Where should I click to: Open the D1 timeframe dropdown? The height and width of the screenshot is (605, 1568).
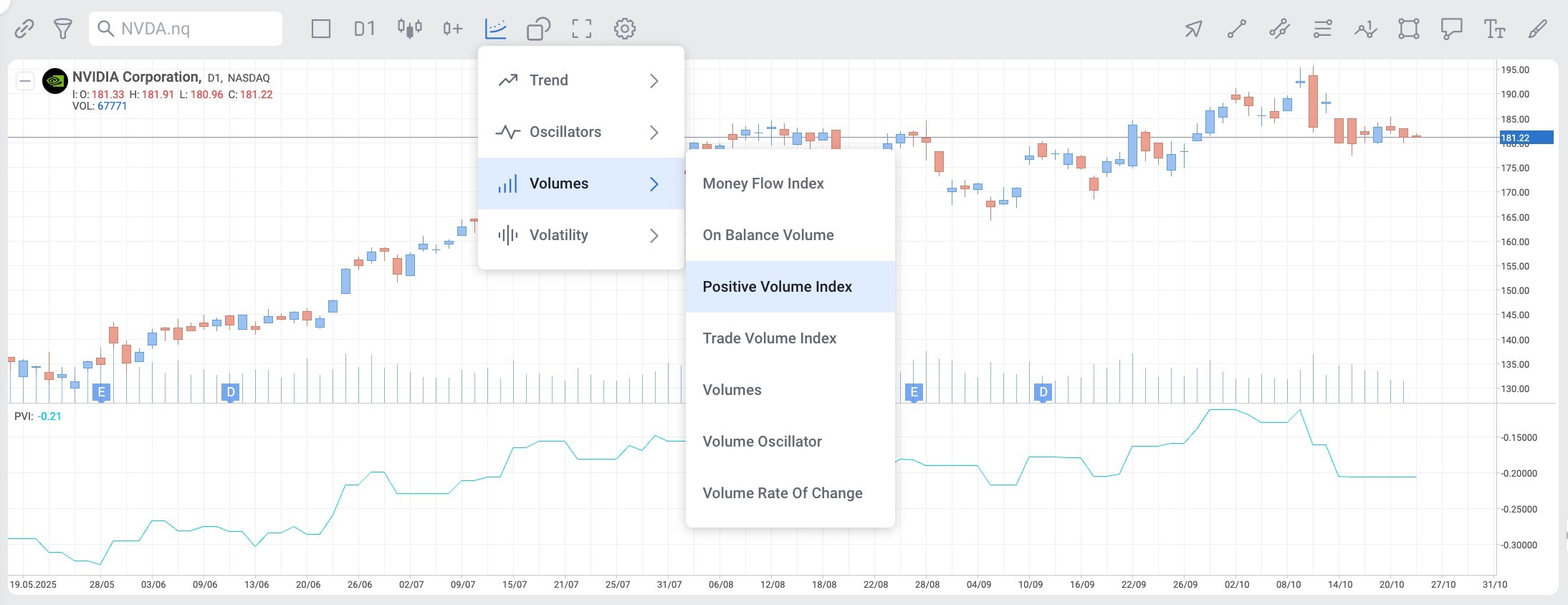(365, 29)
